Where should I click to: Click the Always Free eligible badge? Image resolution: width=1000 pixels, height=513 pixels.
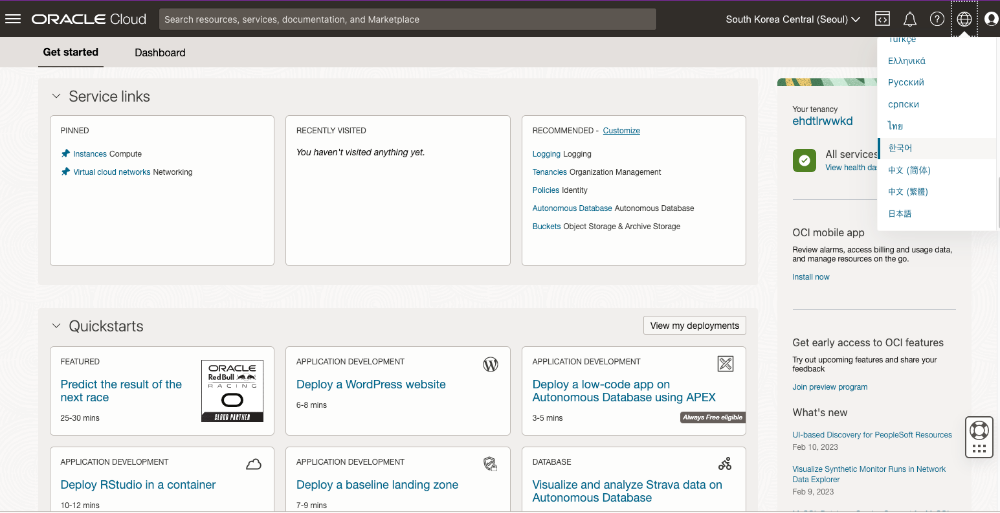(712, 417)
